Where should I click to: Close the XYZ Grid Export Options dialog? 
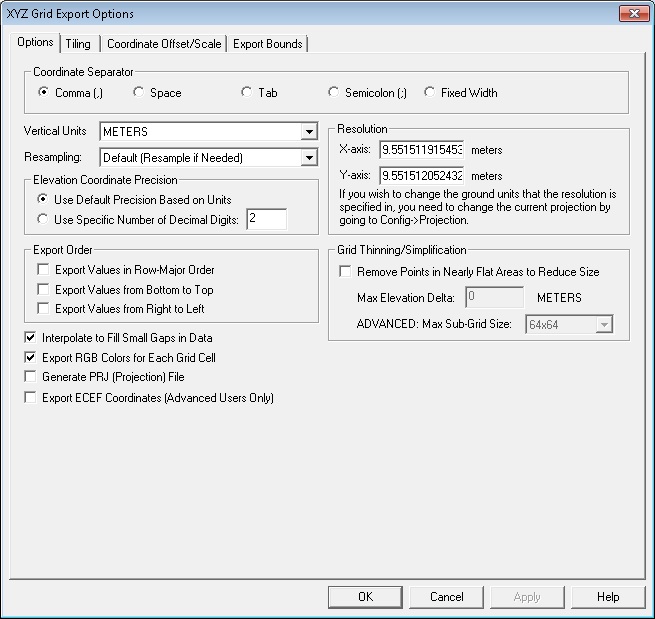[631, 14]
